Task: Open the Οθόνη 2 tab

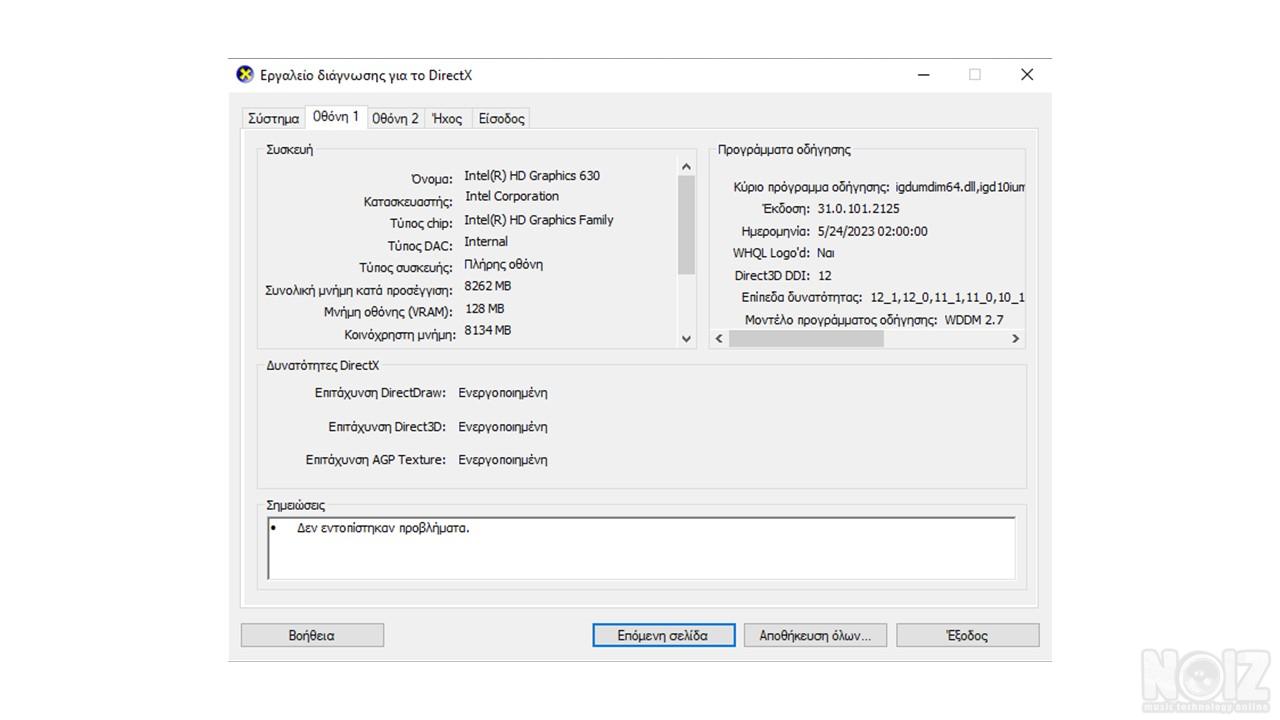Action: [395, 118]
